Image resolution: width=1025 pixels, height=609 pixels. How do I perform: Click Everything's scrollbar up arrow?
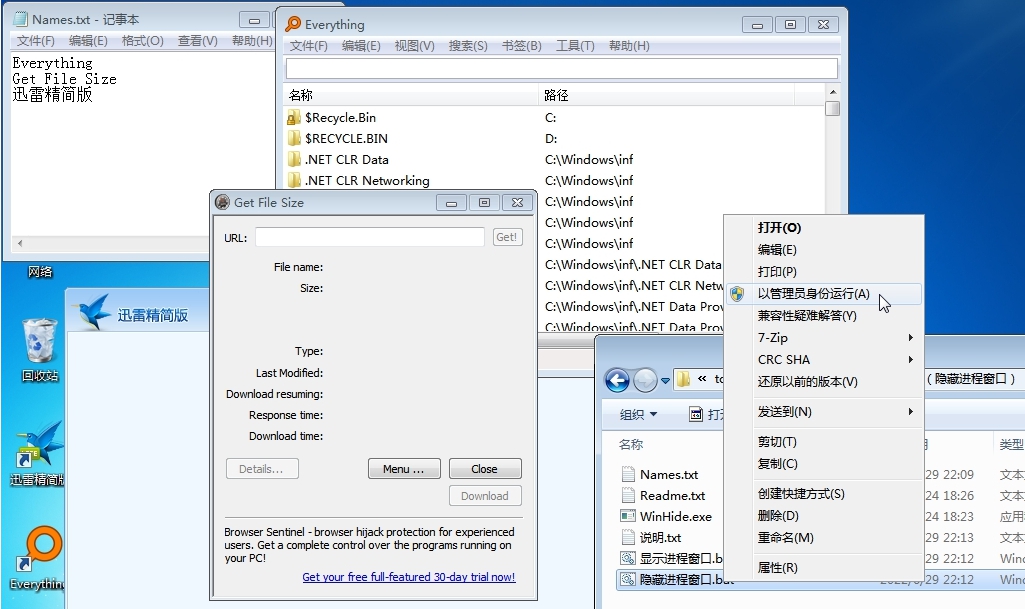832,92
